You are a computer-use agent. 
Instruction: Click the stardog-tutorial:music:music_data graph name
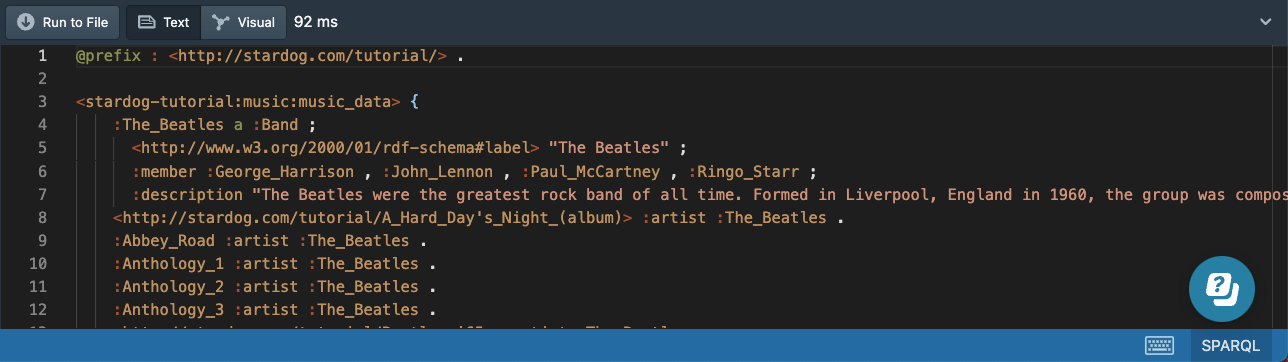(239, 102)
